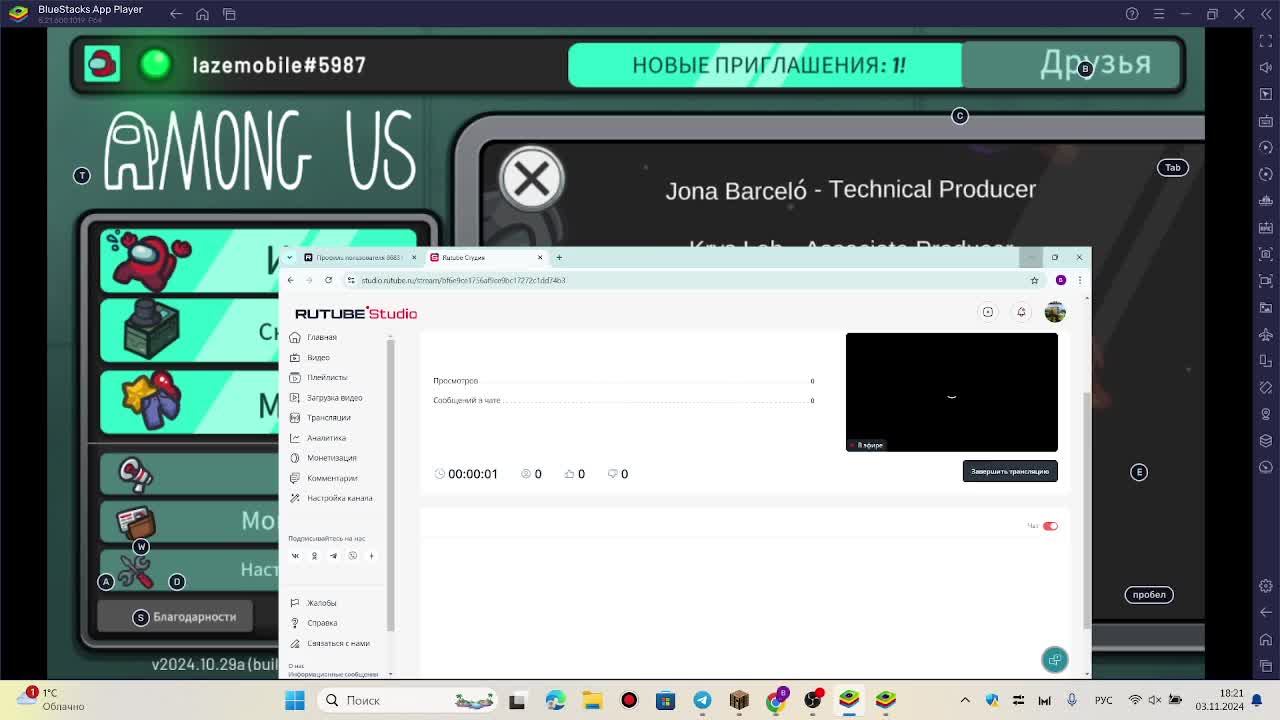
Task: Click the teal floating chat button
Action: point(1055,660)
